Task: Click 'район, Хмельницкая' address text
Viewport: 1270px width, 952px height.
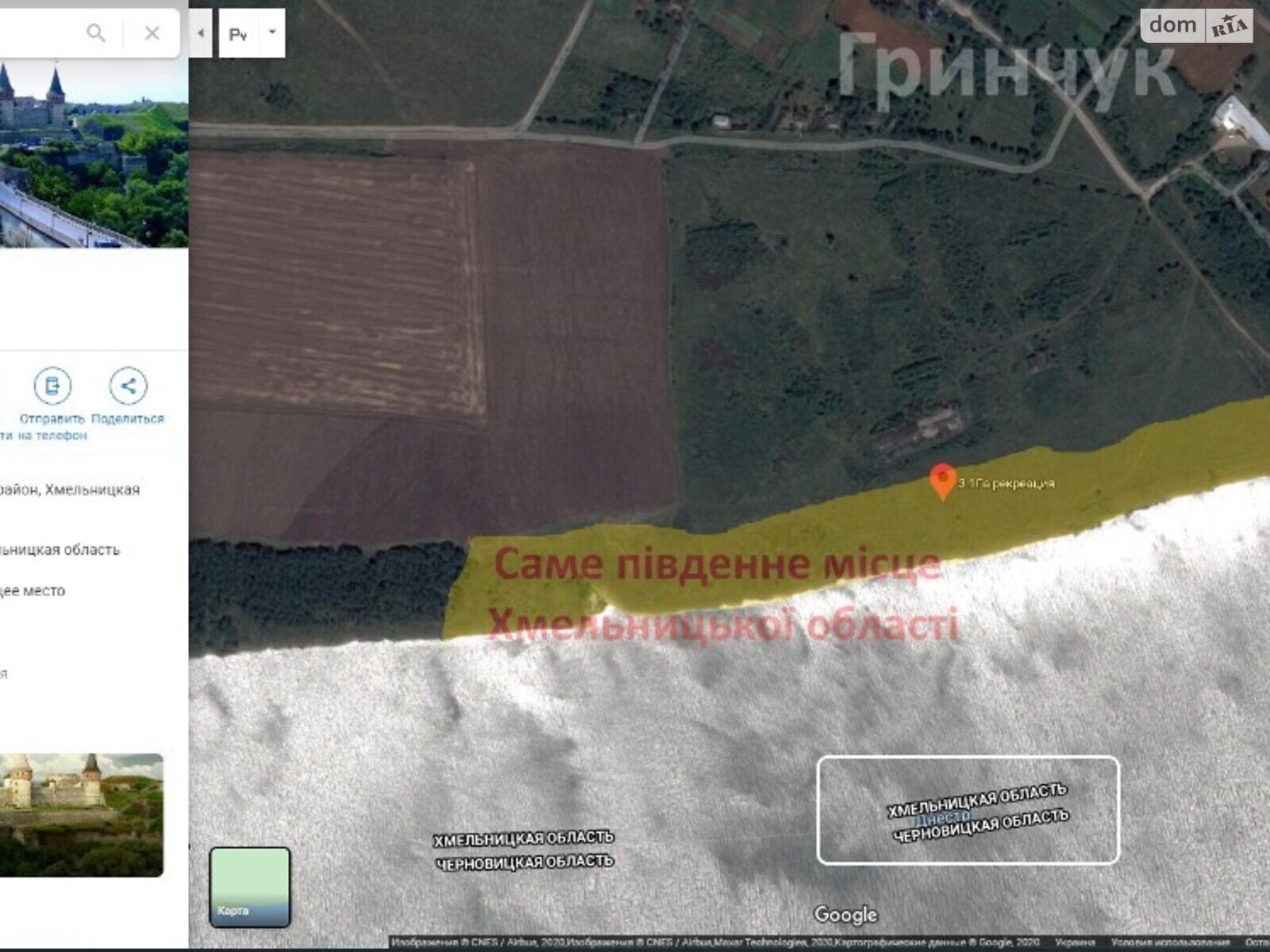Action: (70, 489)
